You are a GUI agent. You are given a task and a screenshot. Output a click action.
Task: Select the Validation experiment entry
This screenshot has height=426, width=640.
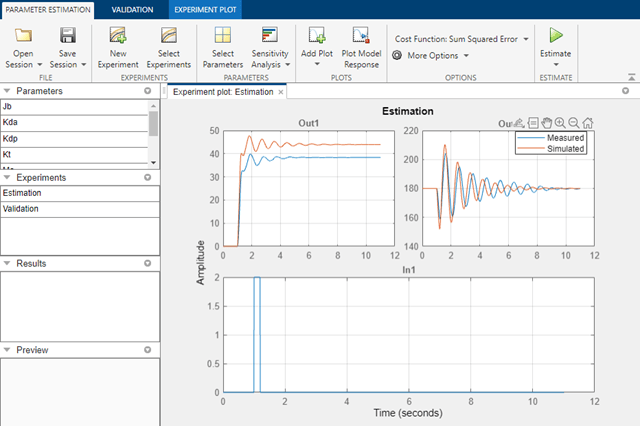[80, 209]
